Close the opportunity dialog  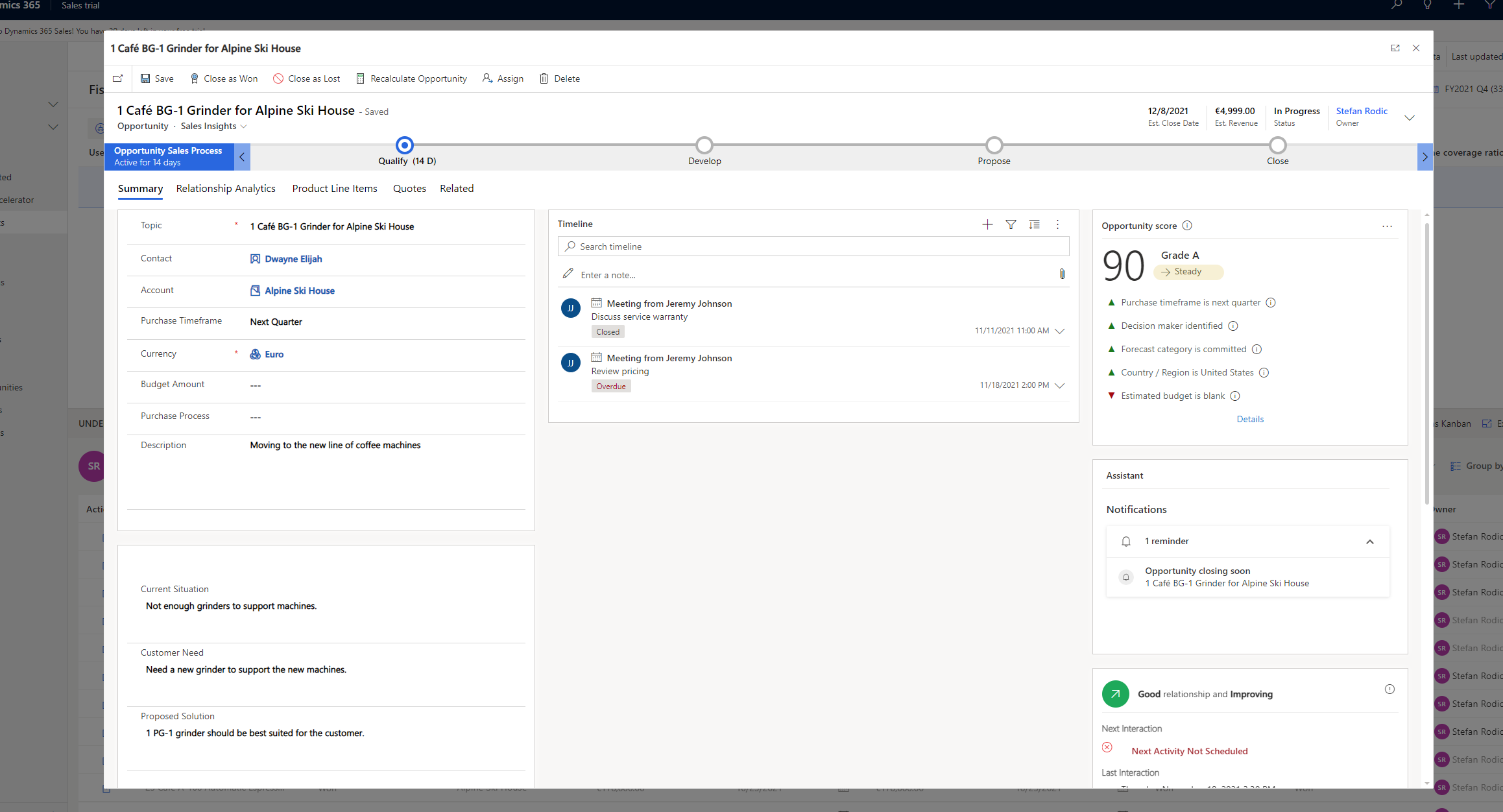click(1416, 48)
